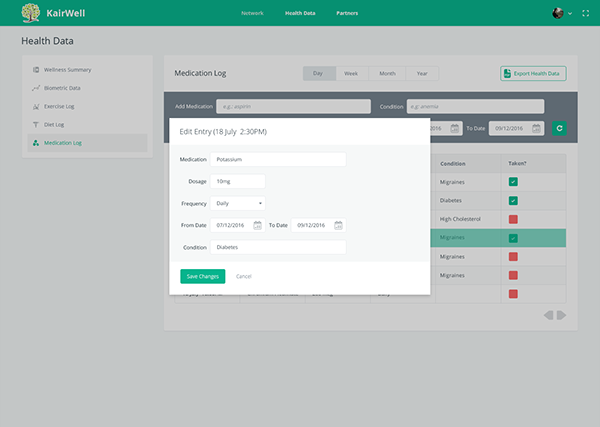
Task: Toggle fullscreen mode icon
Action: [585, 13]
